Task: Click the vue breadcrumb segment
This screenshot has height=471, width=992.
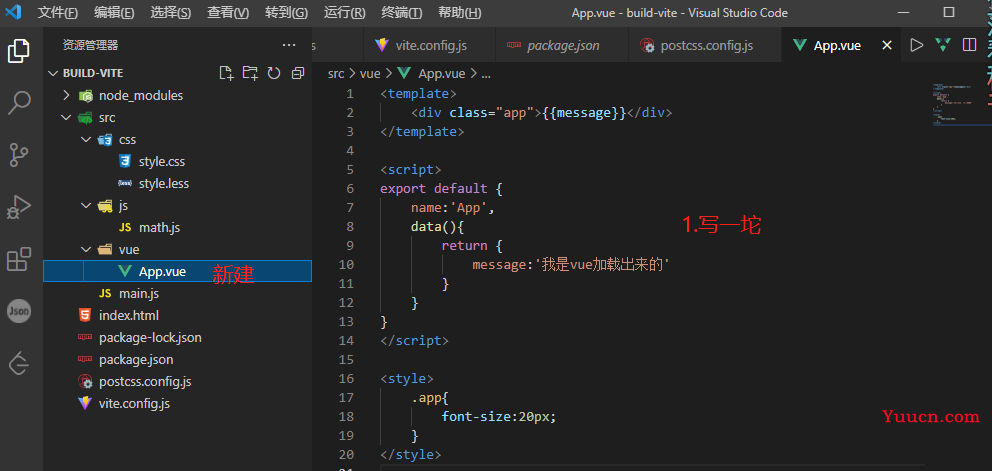Action: point(370,74)
